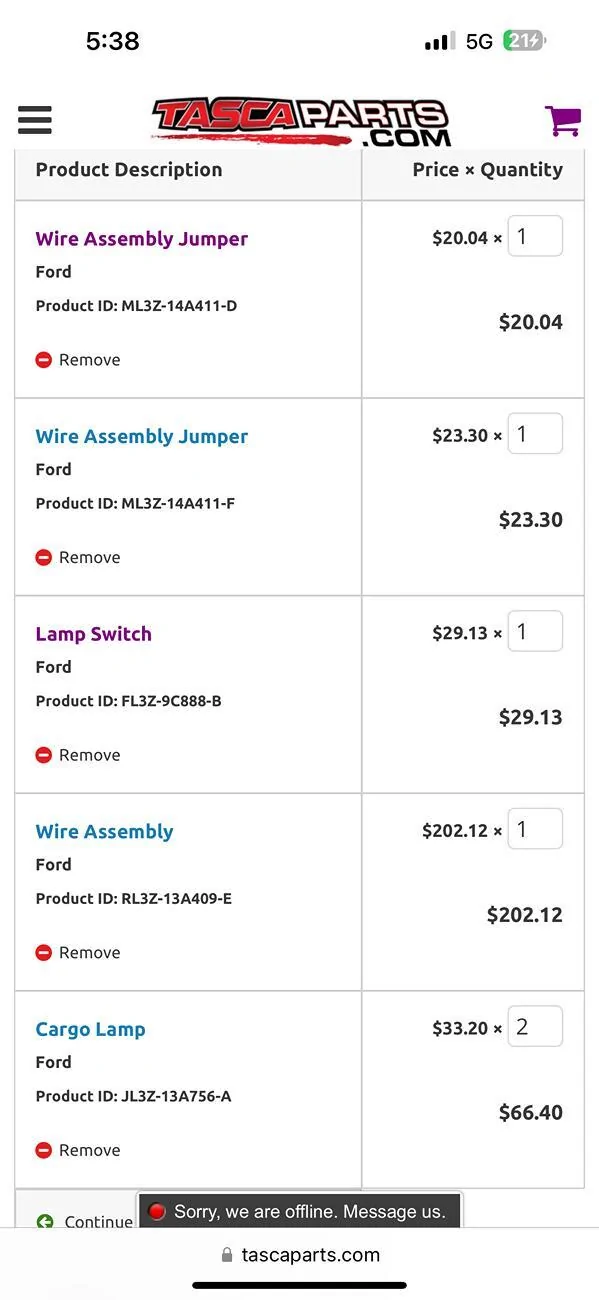
Task: Click the green Continue arrow icon
Action: click(x=46, y=1219)
